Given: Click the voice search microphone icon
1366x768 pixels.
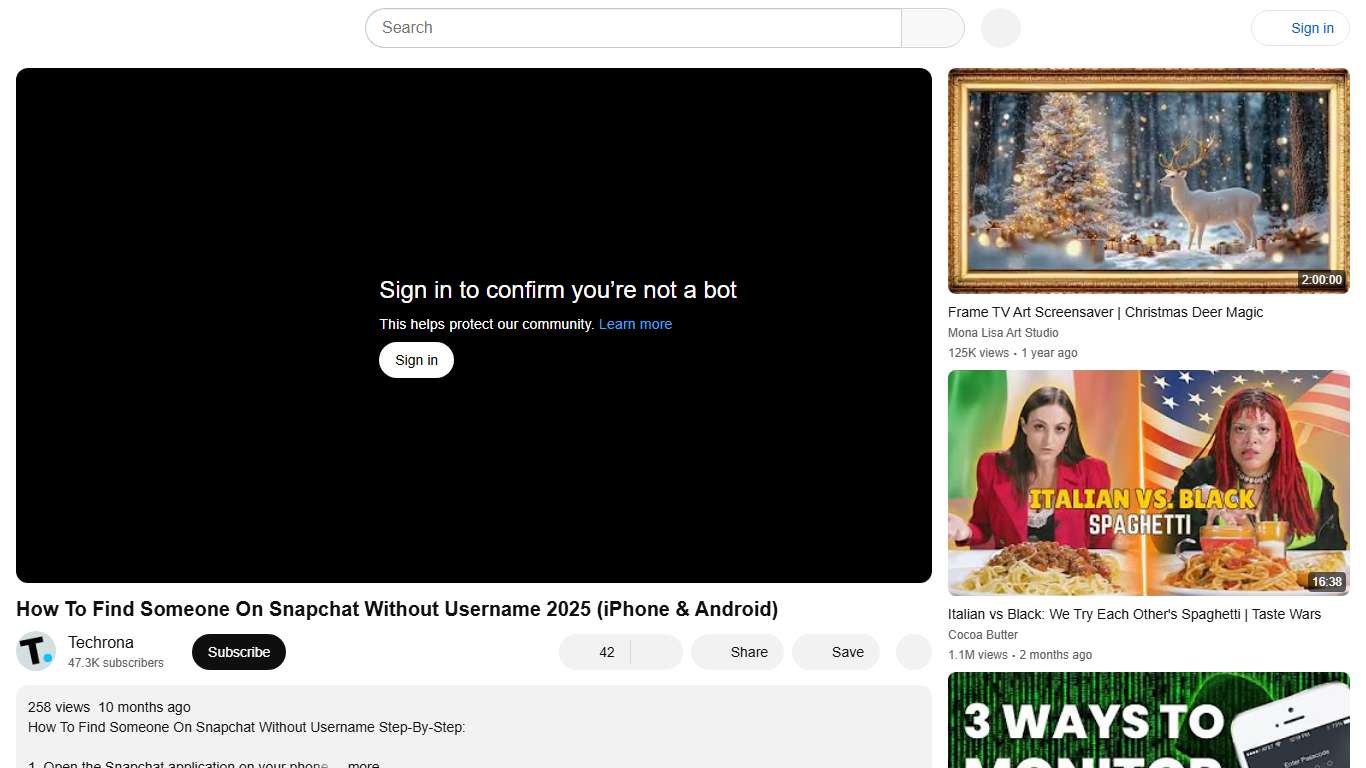Looking at the screenshot, I should [x=999, y=28].
